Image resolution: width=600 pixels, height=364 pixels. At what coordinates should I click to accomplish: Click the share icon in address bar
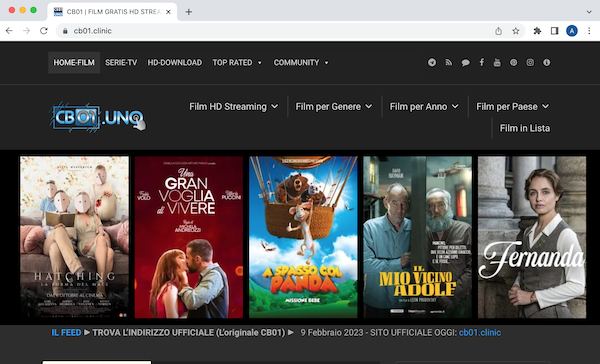pyautogui.click(x=498, y=31)
